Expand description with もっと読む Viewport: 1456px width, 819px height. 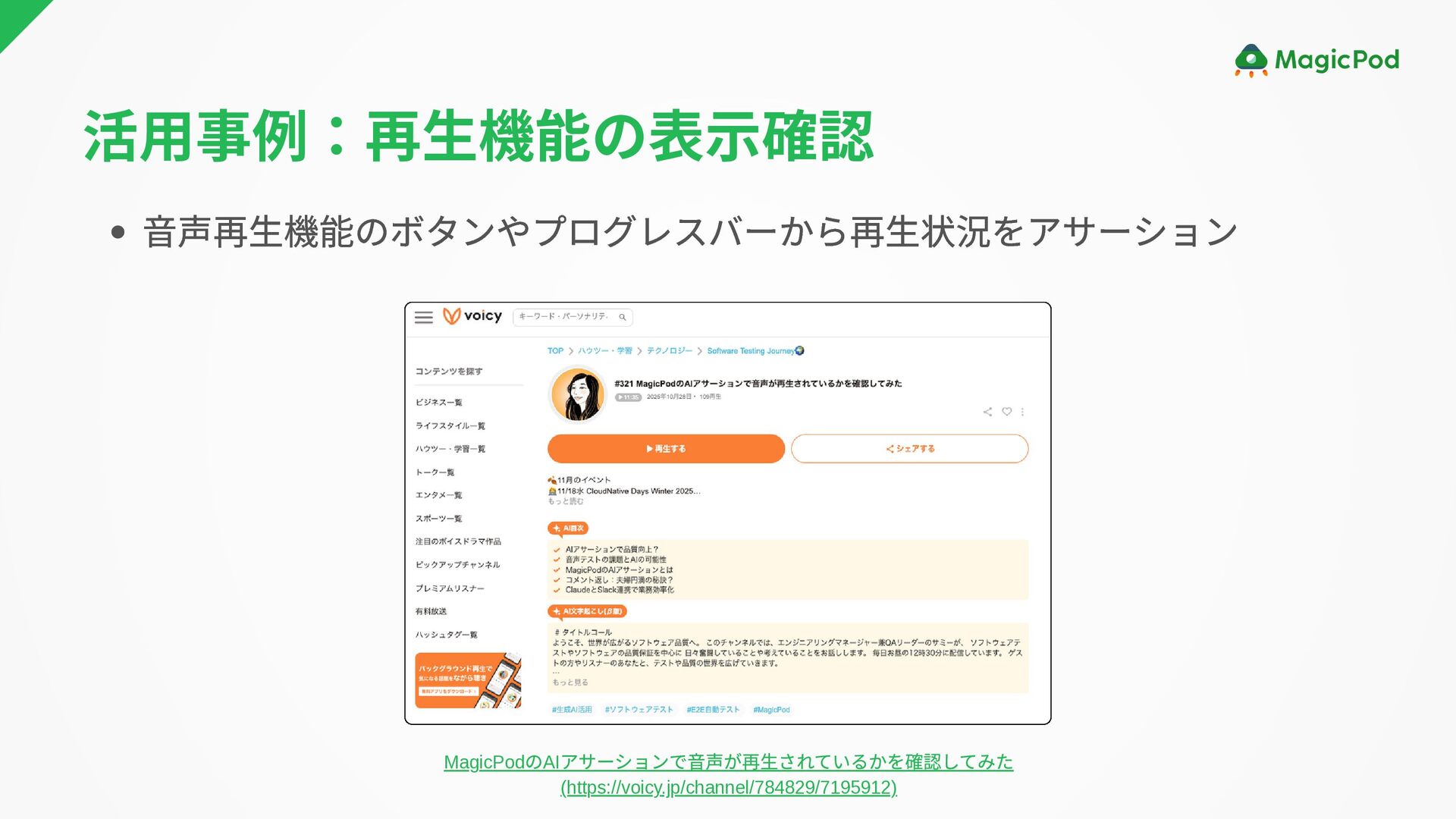pos(566,501)
